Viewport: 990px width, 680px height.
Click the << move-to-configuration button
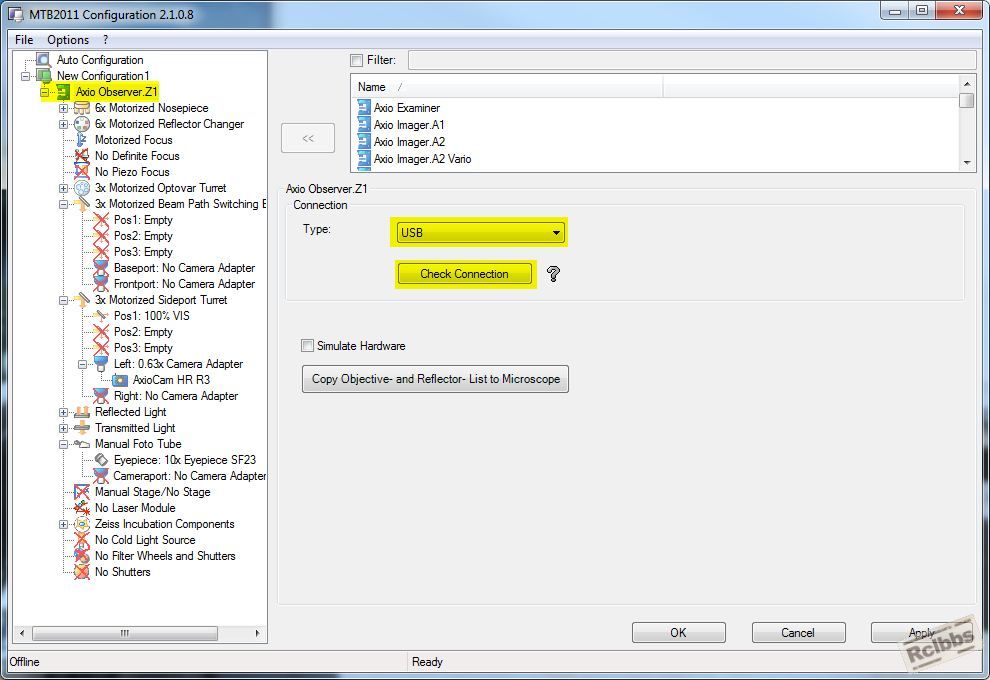[308, 138]
